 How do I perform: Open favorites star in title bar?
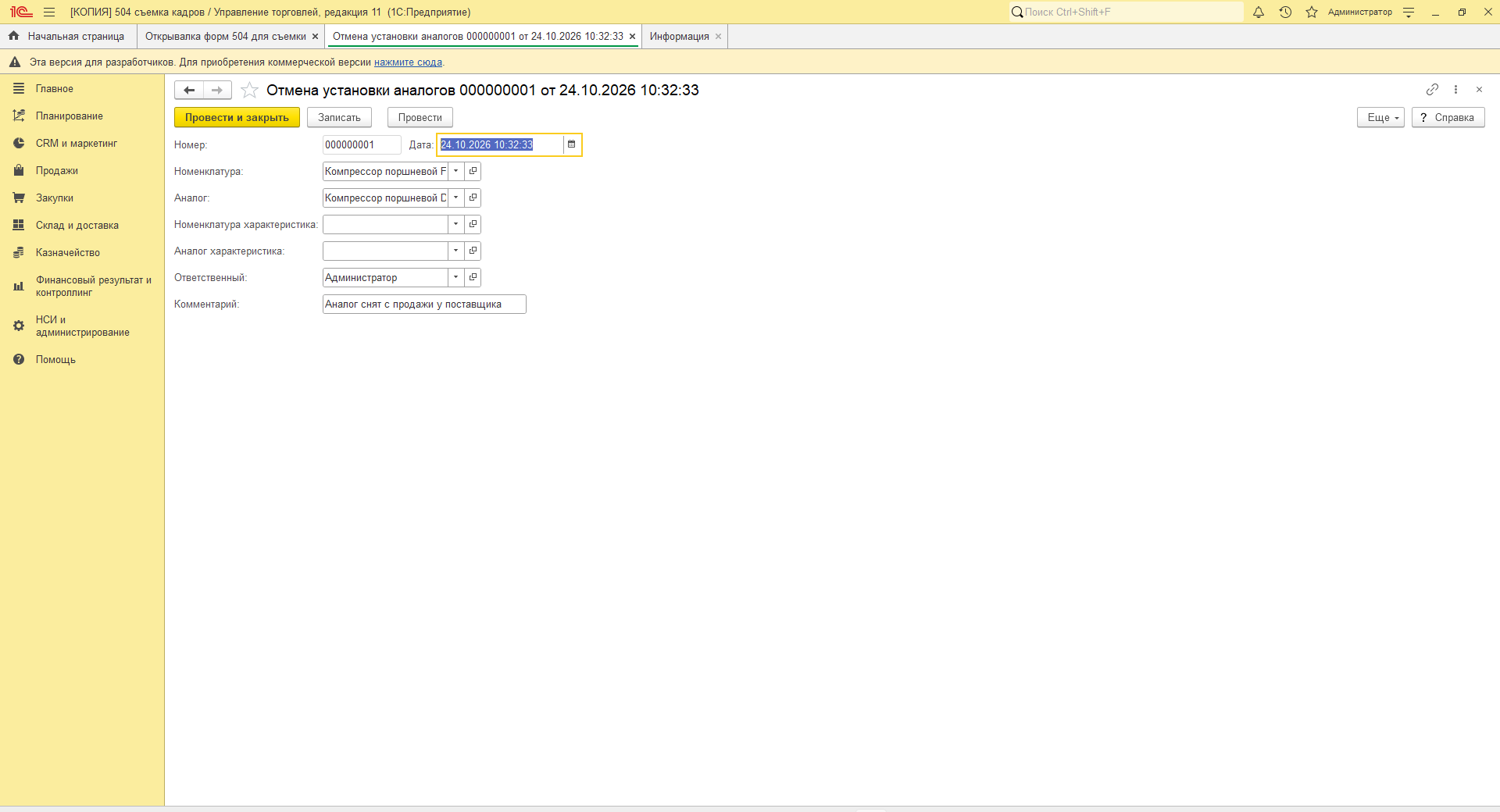1312,12
